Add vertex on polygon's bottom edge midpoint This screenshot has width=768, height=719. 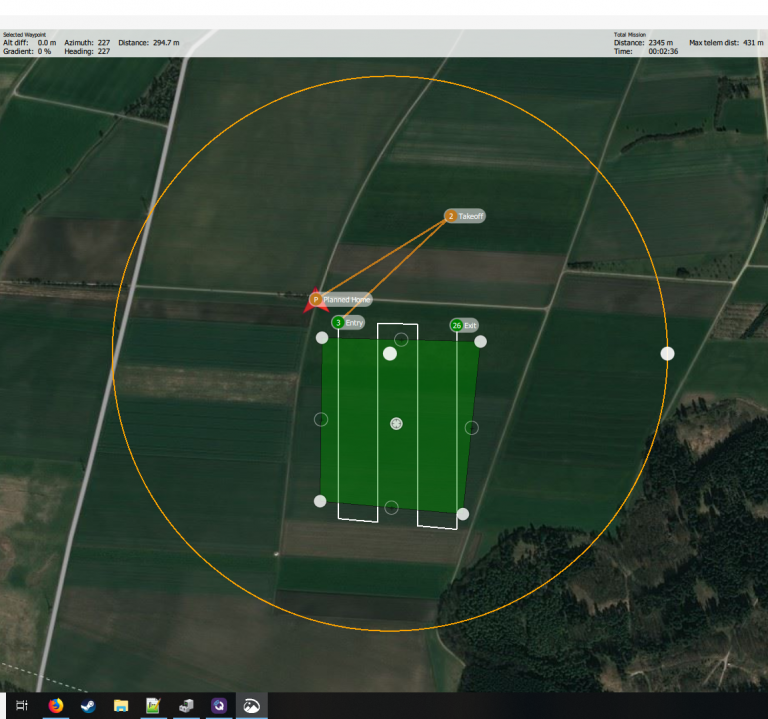click(x=391, y=507)
